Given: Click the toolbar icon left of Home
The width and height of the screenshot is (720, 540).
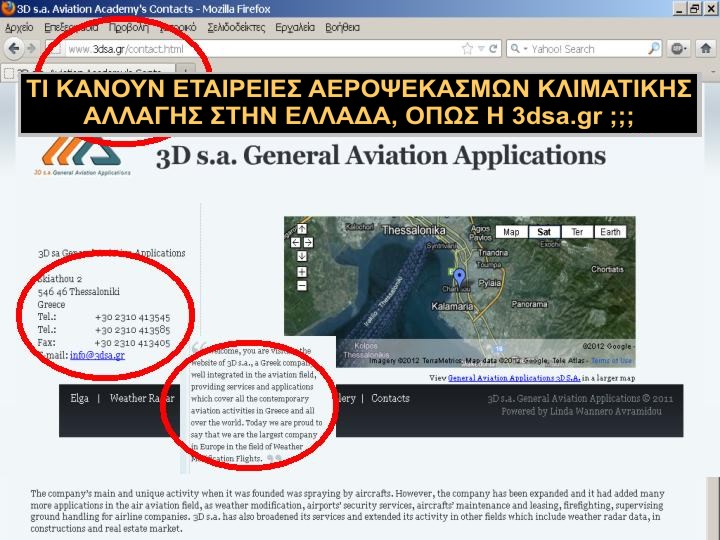Looking at the screenshot, I should pos(678,48).
